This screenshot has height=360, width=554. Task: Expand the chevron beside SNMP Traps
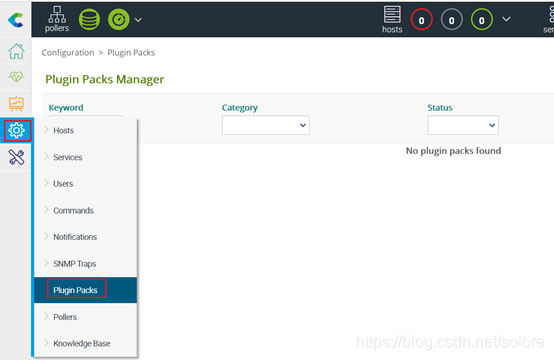pyautogui.click(x=46, y=263)
